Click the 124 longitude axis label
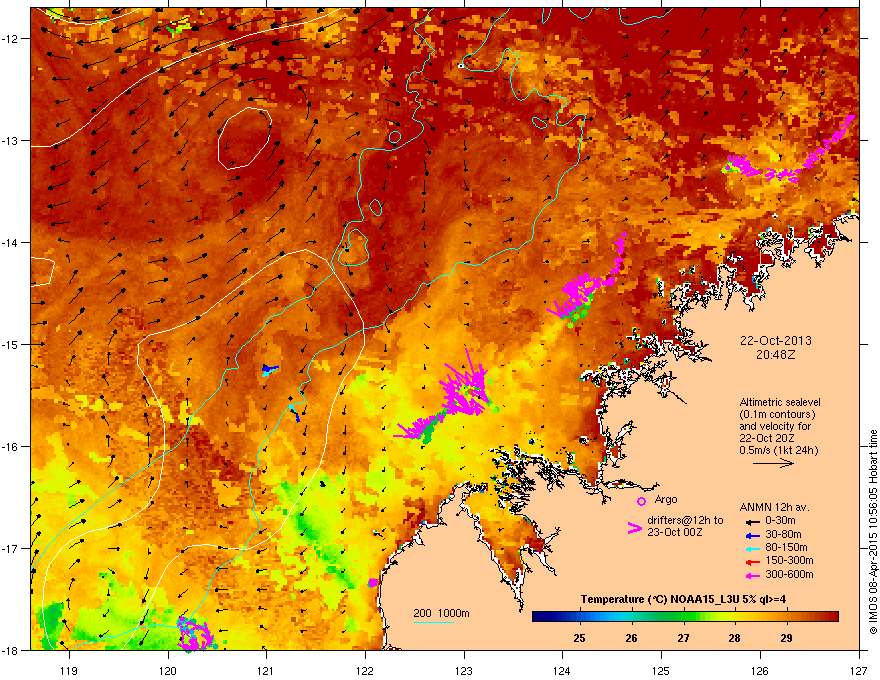 pos(562,670)
